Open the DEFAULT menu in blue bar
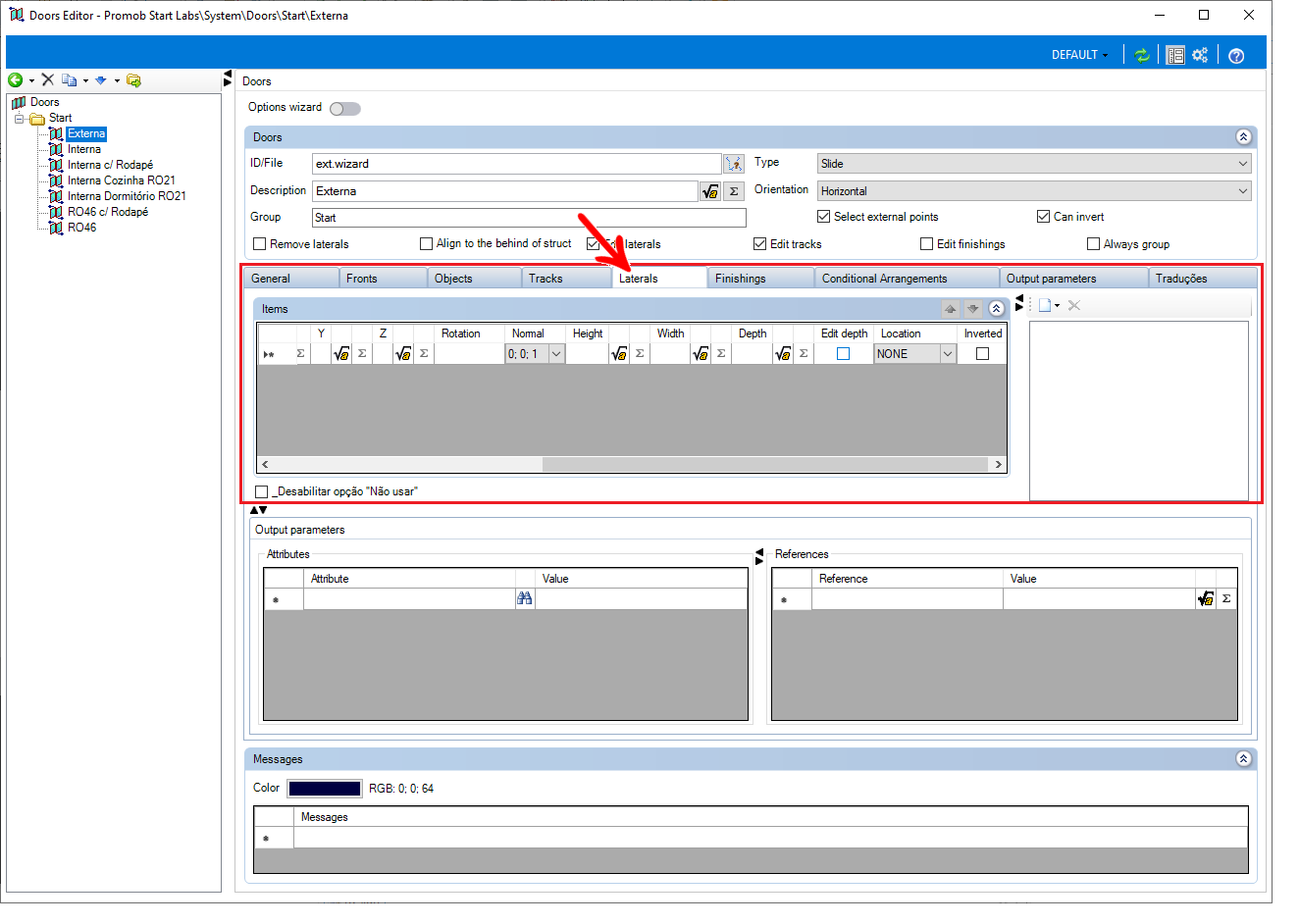The height and width of the screenshot is (924, 1299). 1079,55
